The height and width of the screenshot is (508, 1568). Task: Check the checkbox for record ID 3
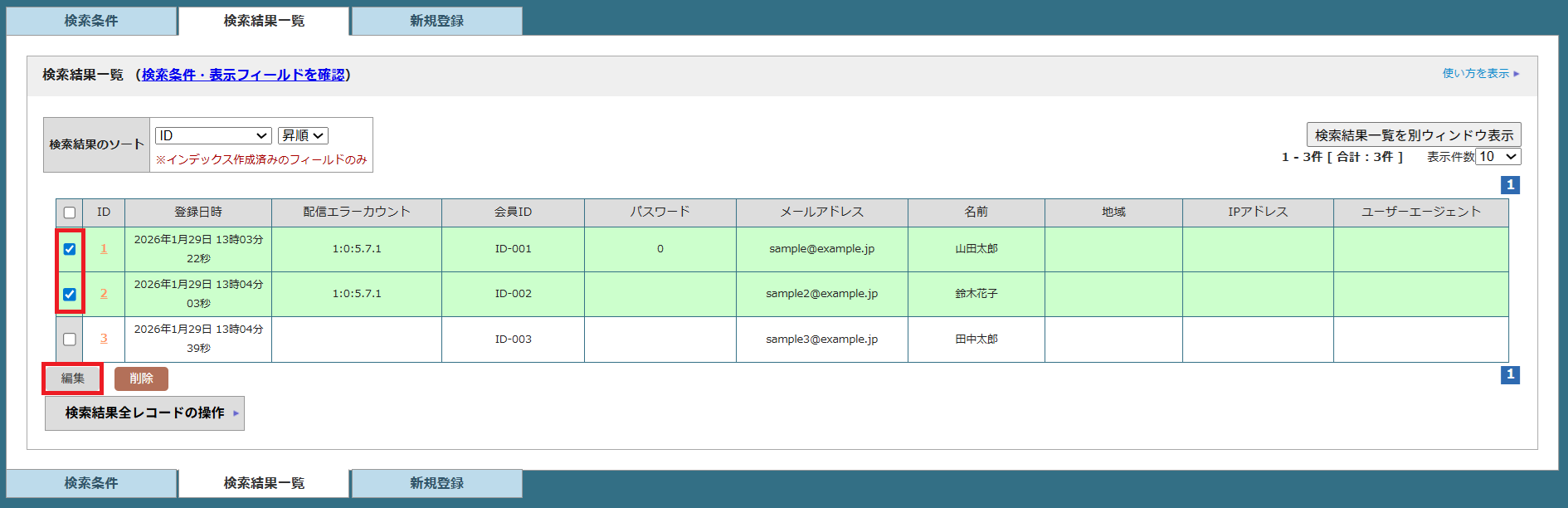pos(70,339)
